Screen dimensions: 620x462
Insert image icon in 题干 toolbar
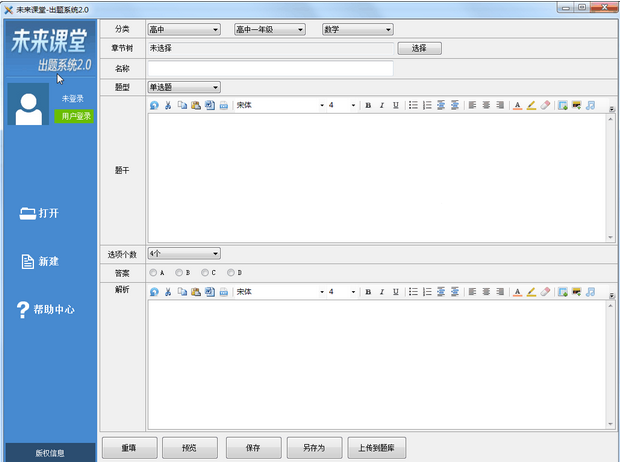pos(563,105)
